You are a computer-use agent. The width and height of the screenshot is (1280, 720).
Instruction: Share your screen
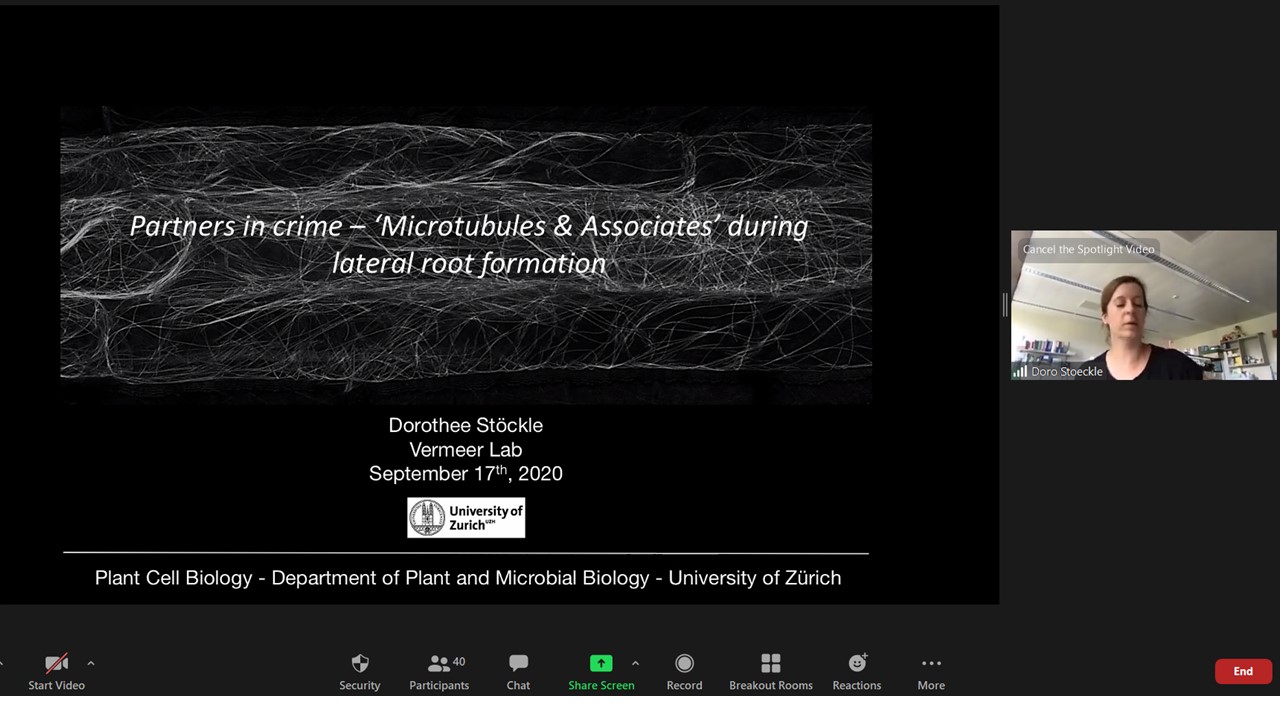tap(601, 663)
